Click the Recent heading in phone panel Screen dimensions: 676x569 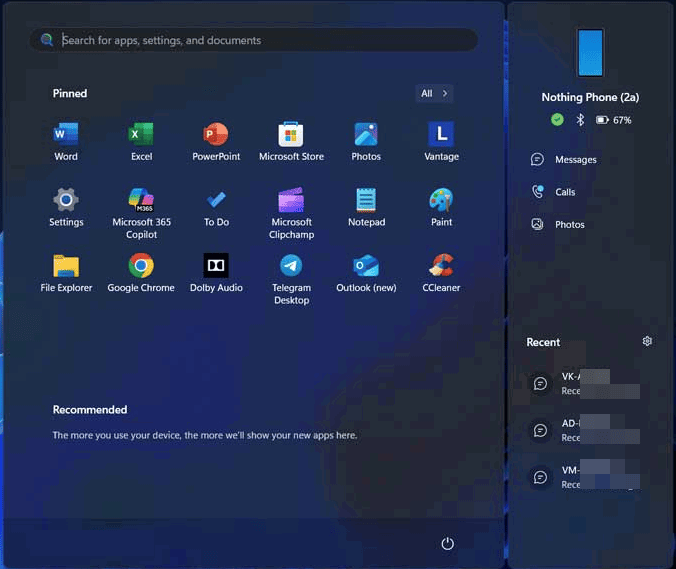coord(543,342)
